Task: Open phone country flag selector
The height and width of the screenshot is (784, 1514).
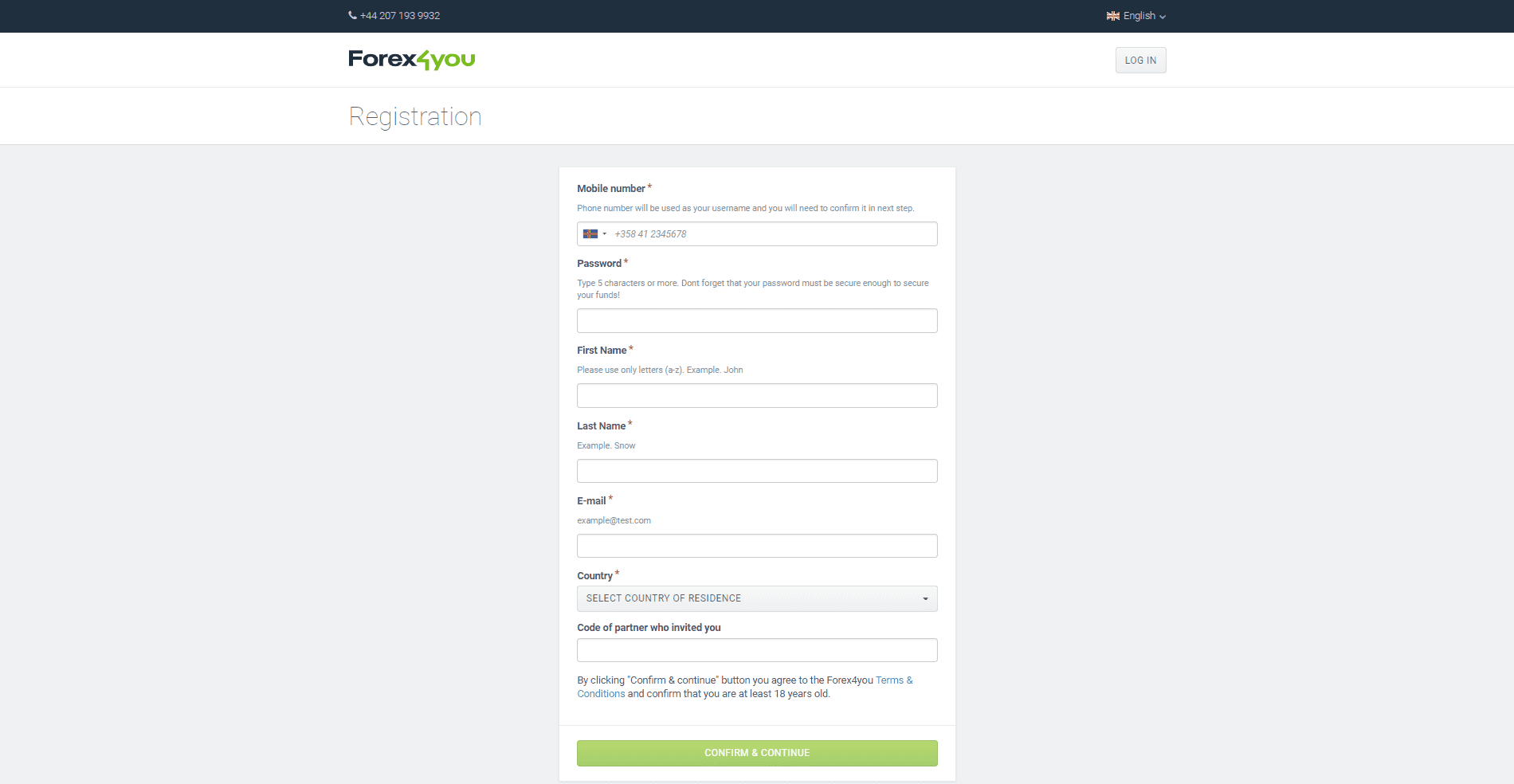Action: [x=594, y=234]
